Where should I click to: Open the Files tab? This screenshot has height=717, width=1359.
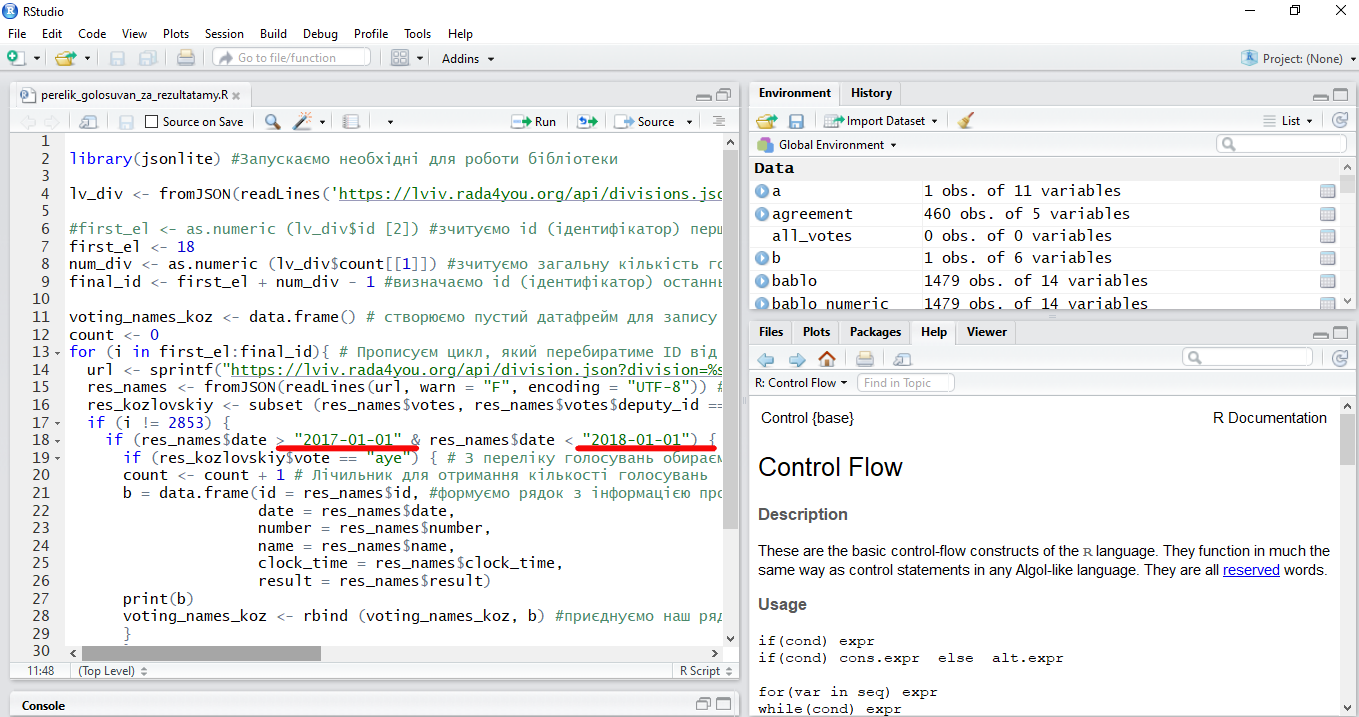771,332
